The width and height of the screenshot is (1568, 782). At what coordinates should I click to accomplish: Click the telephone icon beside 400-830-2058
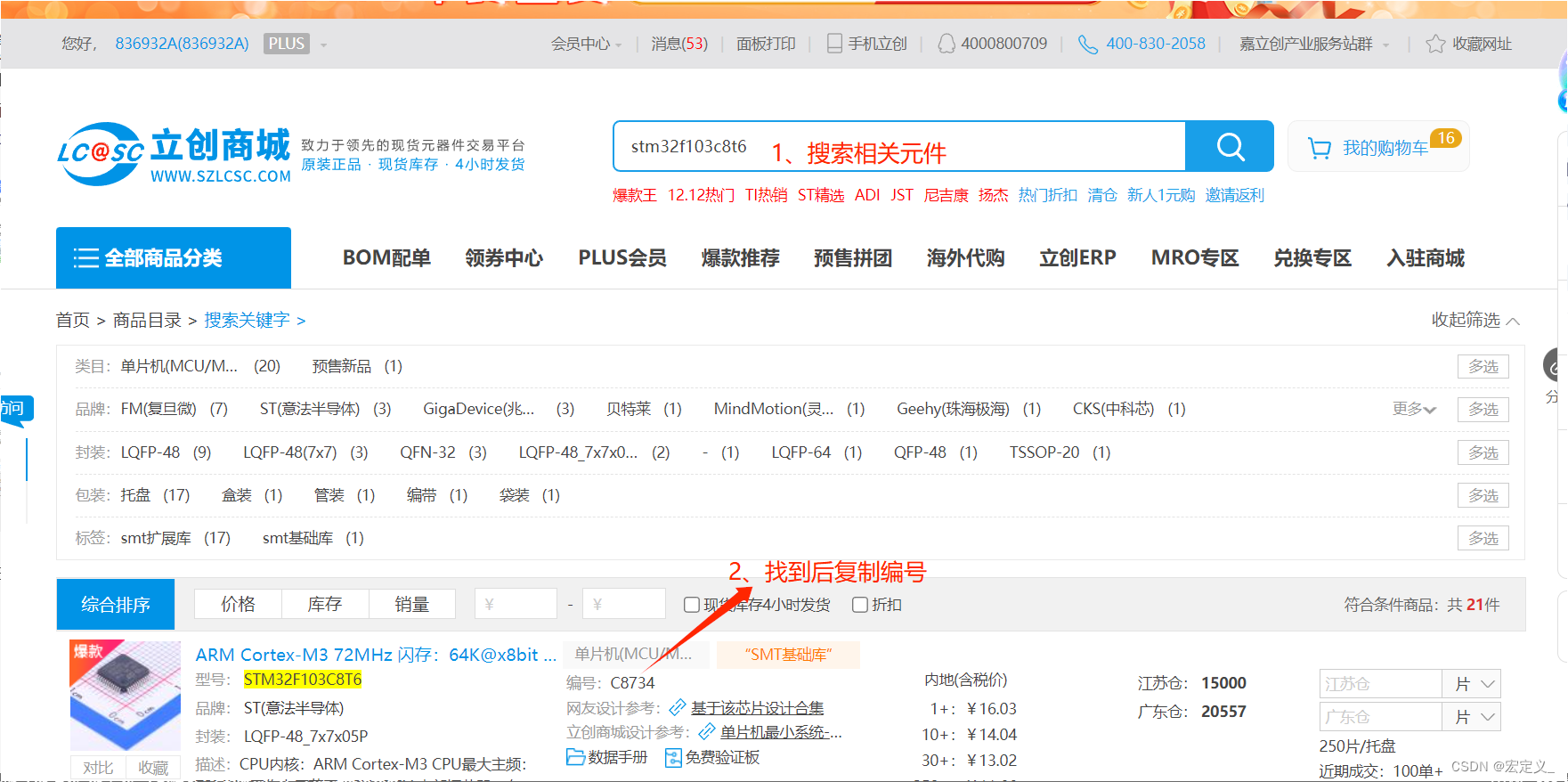point(1087,44)
